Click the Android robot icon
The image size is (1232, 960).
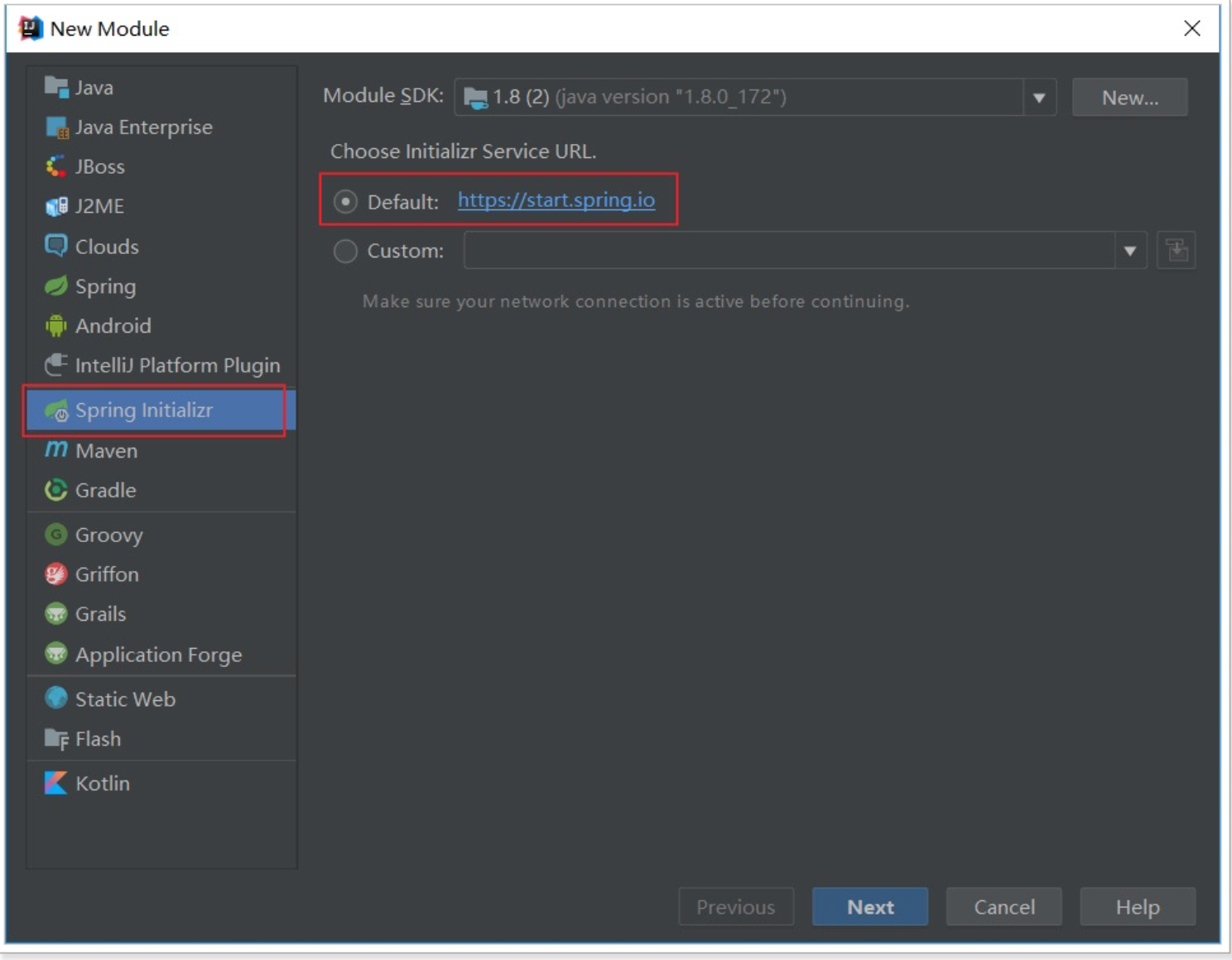[x=56, y=325]
